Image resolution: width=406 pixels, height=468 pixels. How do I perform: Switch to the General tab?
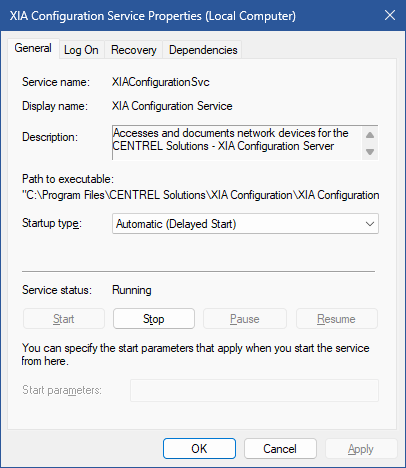point(33,48)
